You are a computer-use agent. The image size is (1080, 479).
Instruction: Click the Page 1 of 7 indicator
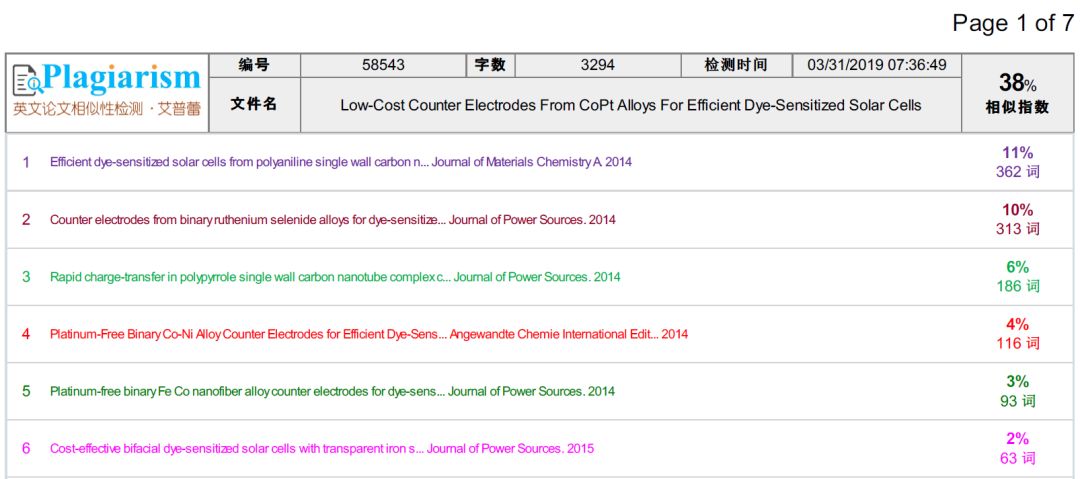pos(1012,23)
